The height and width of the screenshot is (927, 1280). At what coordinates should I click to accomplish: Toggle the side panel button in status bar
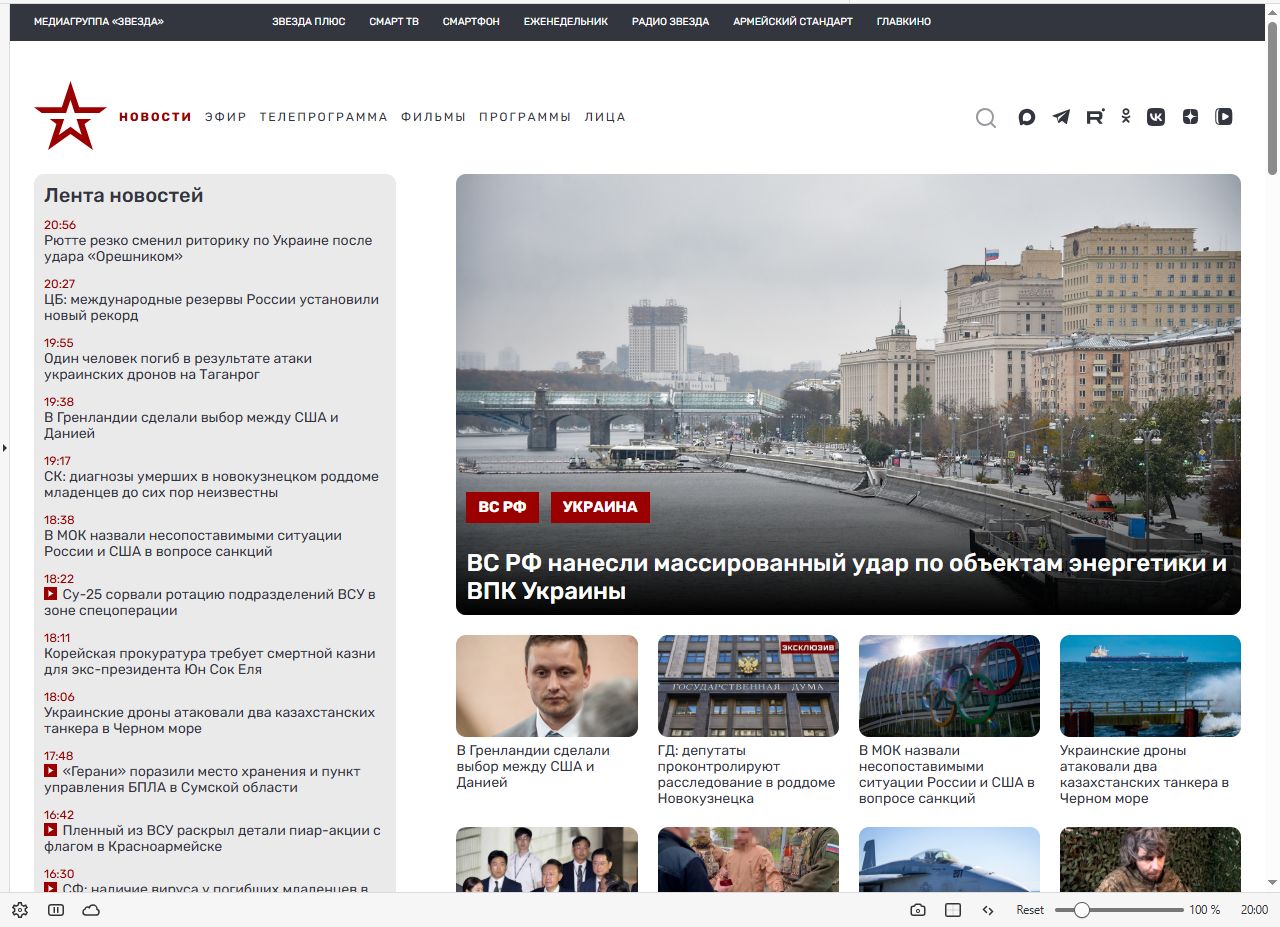[56, 910]
